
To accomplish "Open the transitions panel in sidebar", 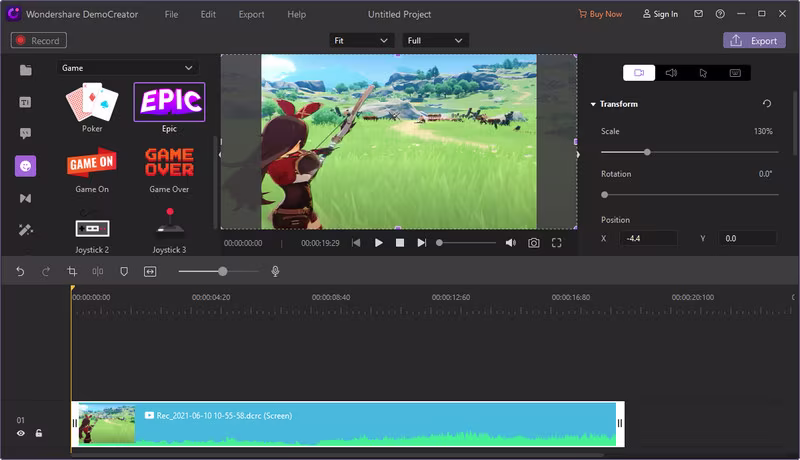I will 25,198.
